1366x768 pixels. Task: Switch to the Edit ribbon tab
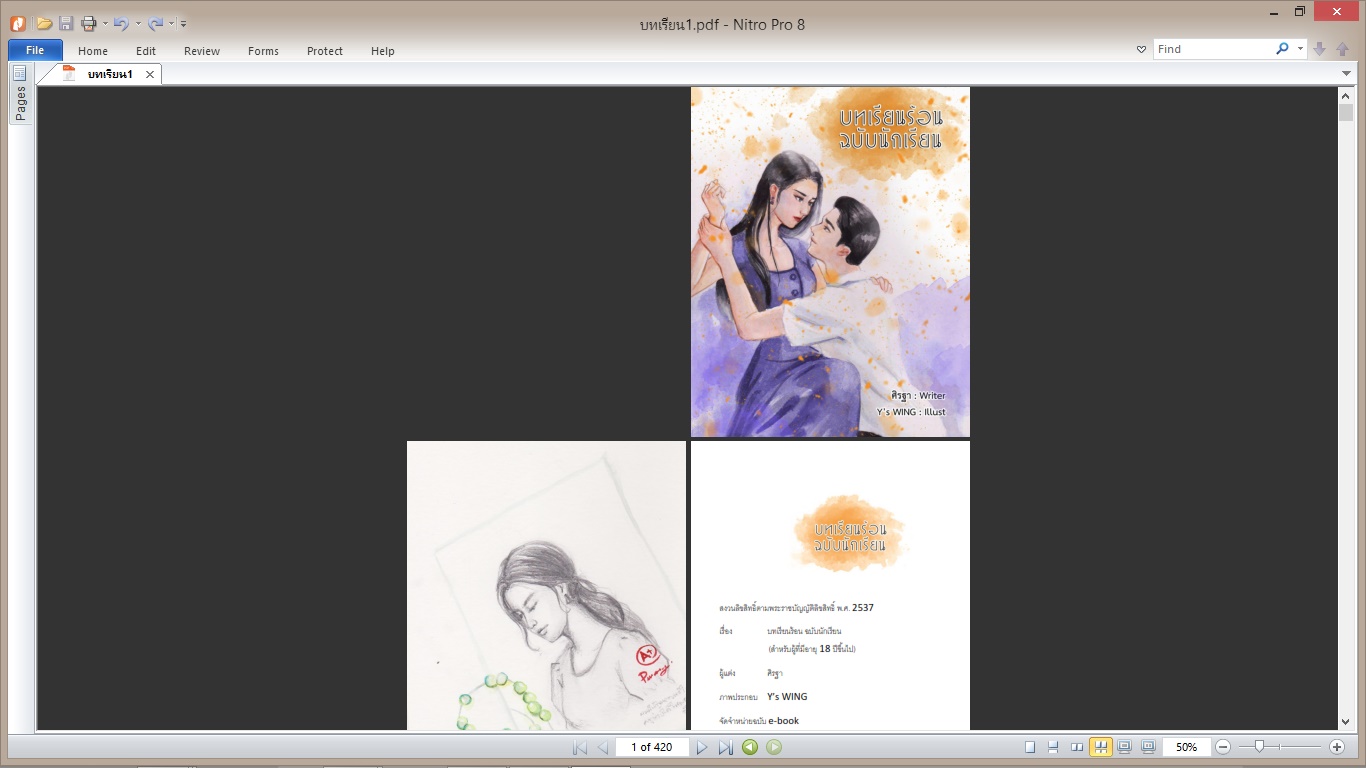coord(146,51)
